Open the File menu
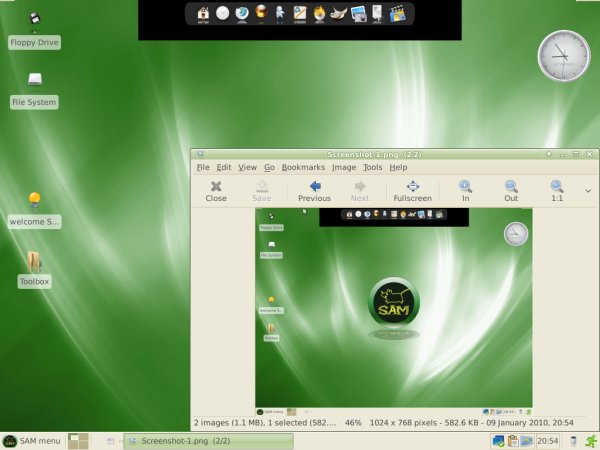Viewport: 600px width, 450px height. click(203, 167)
